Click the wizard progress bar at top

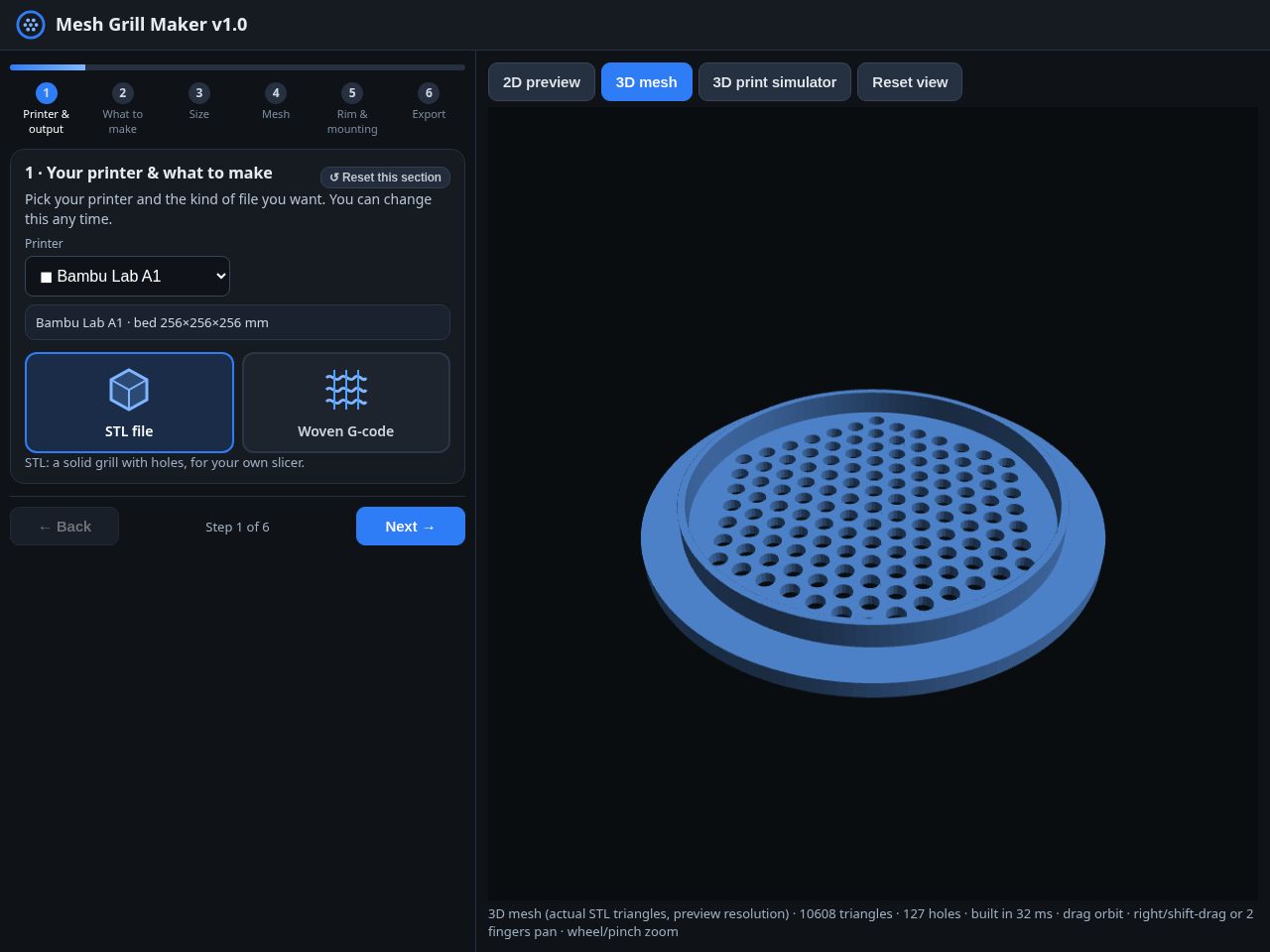tap(237, 67)
